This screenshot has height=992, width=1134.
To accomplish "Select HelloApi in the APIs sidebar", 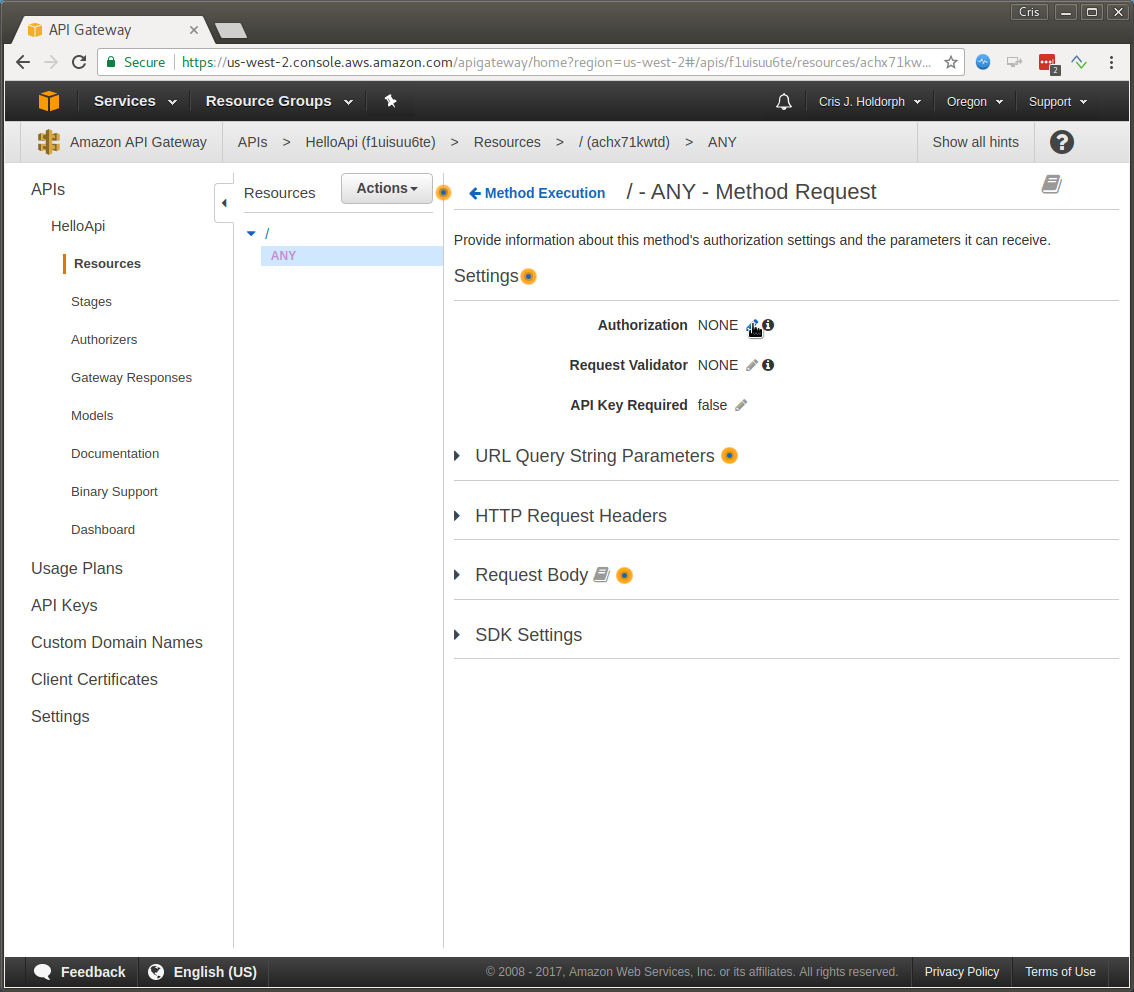I will click(78, 226).
